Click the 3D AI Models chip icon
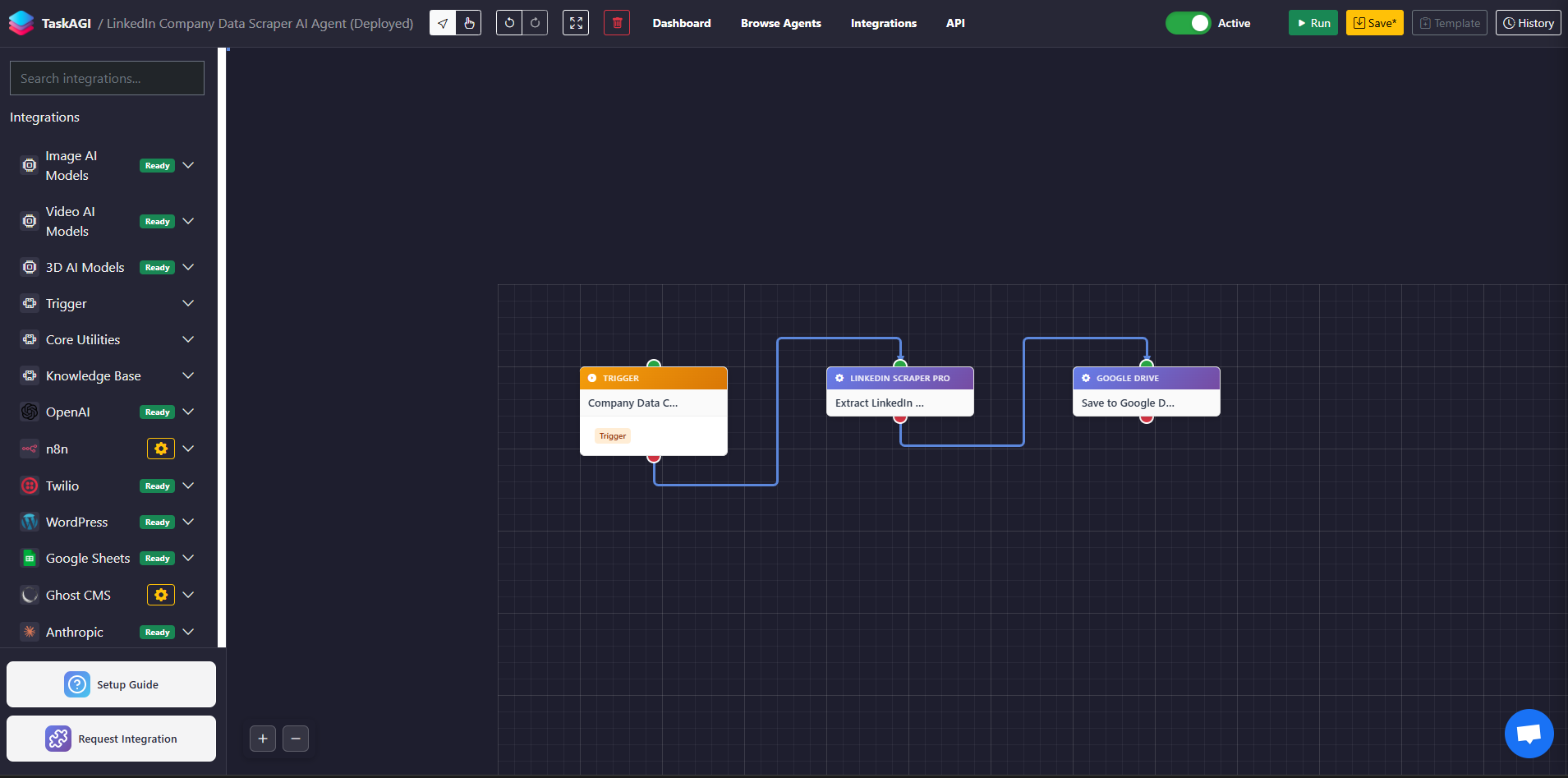 (30, 267)
